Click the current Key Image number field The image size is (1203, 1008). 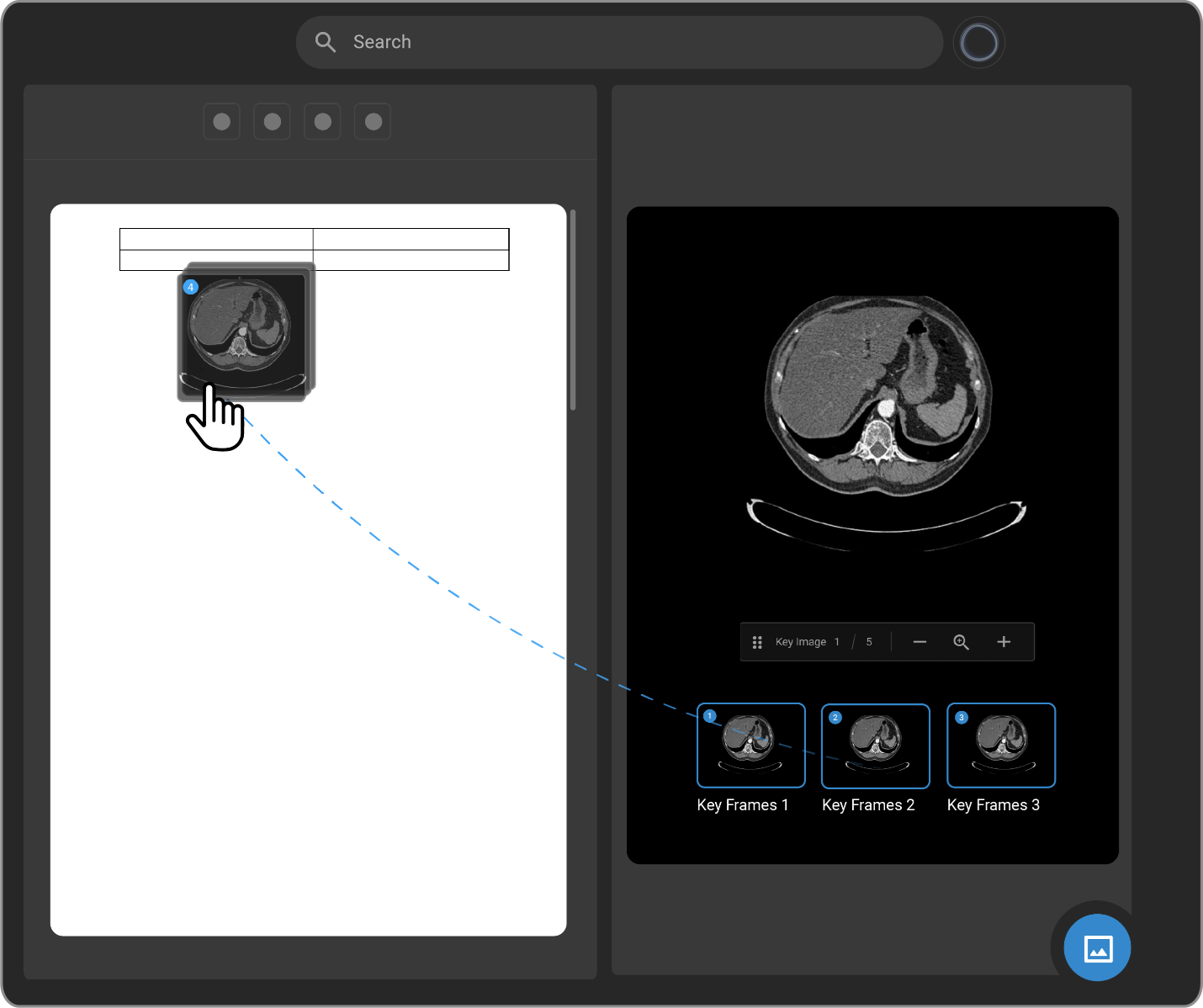tap(837, 642)
